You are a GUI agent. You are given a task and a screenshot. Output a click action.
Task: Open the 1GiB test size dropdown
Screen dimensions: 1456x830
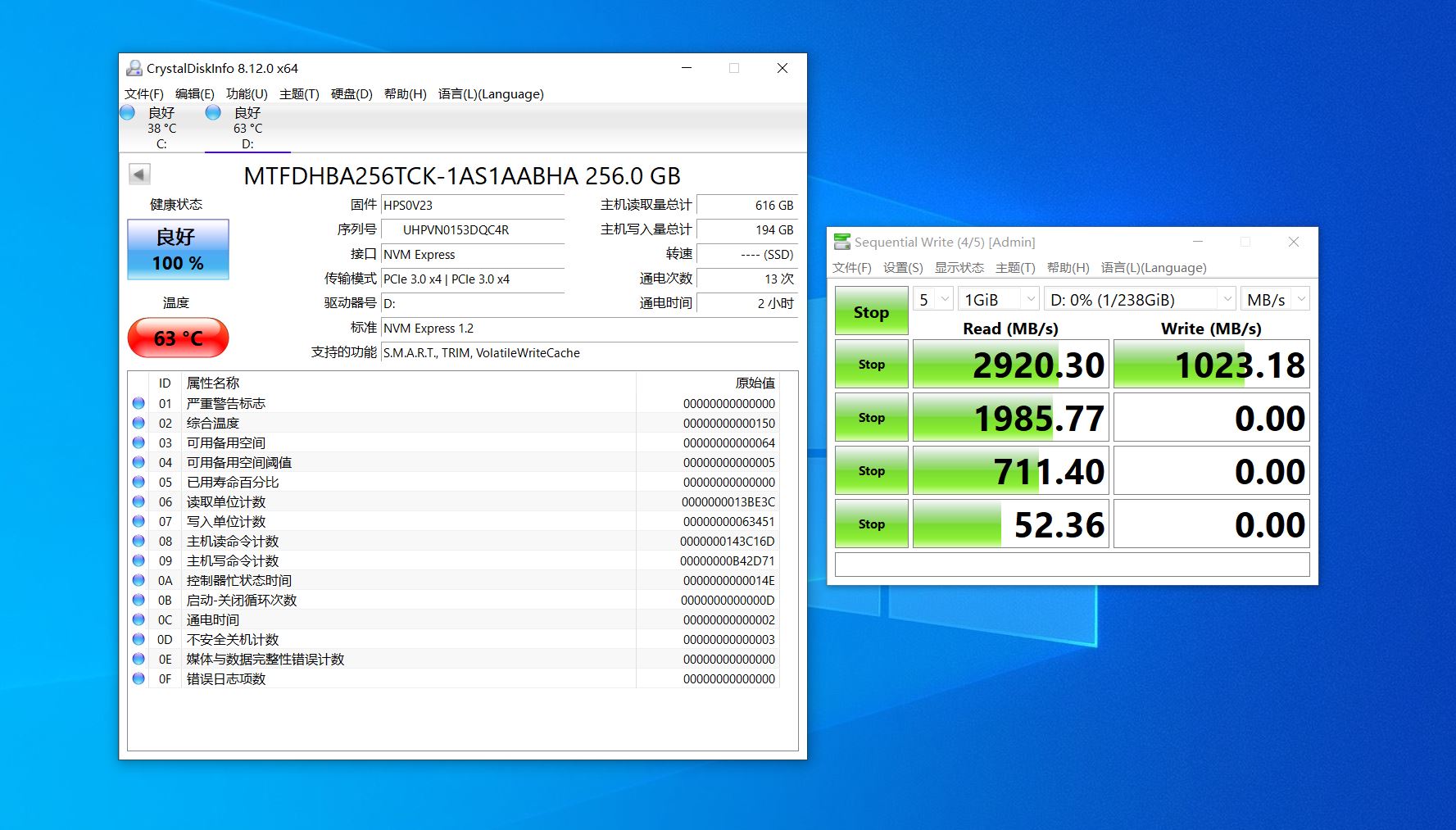coord(999,300)
